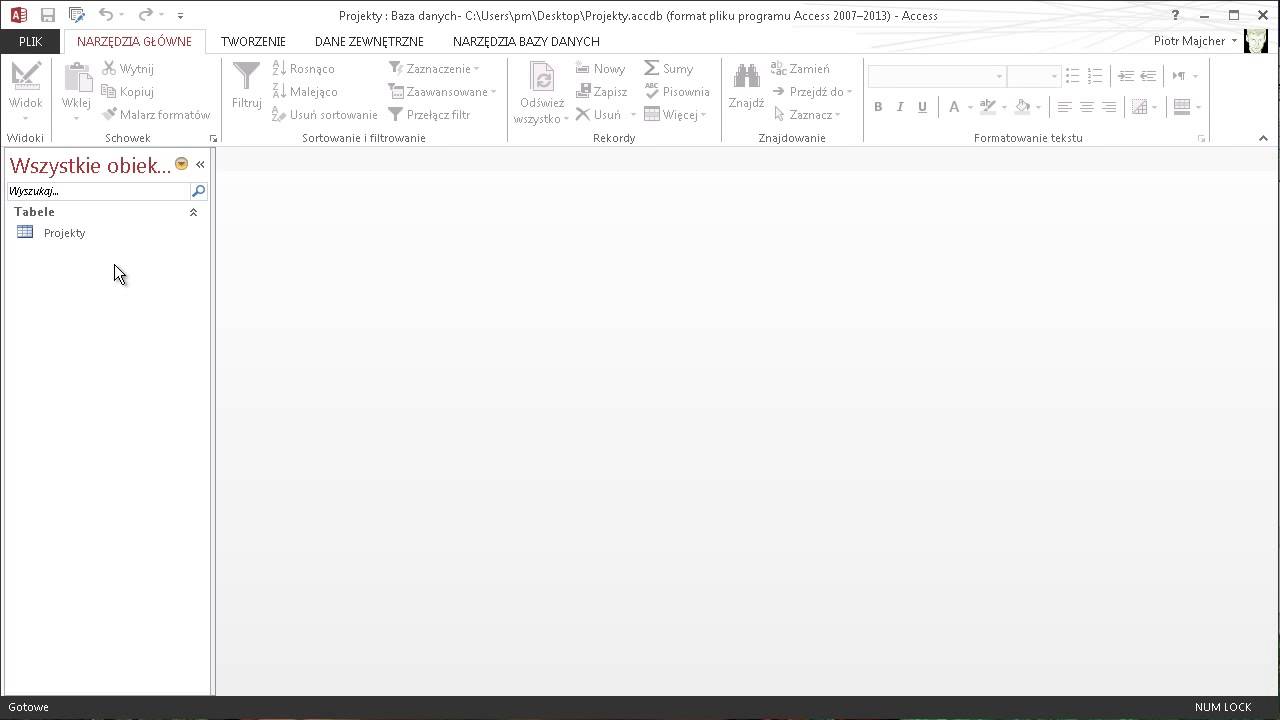The width and height of the screenshot is (1280, 720).
Task: Switch to TWORZENIE tab
Action: [253, 41]
